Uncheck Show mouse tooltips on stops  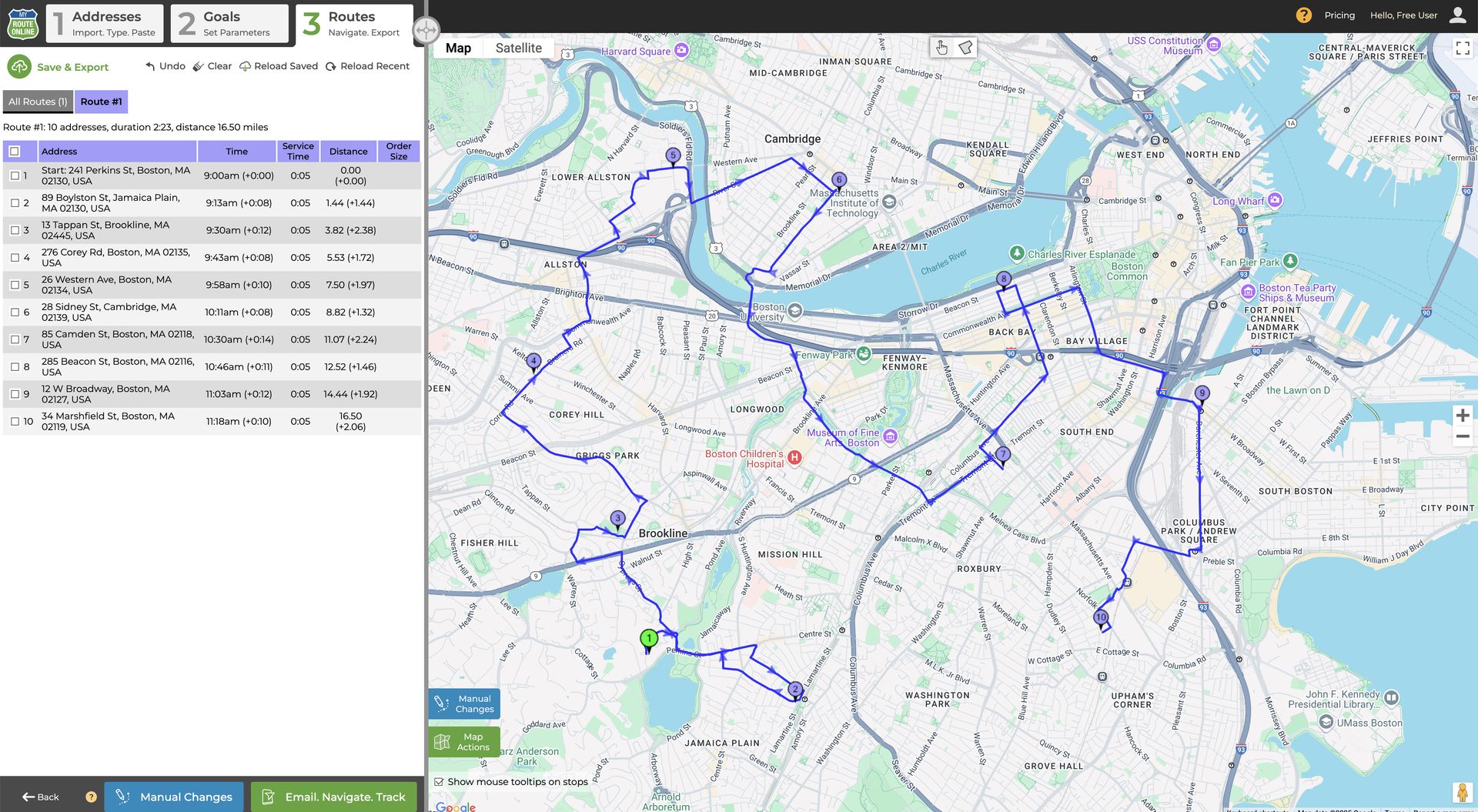pyautogui.click(x=438, y=781)
